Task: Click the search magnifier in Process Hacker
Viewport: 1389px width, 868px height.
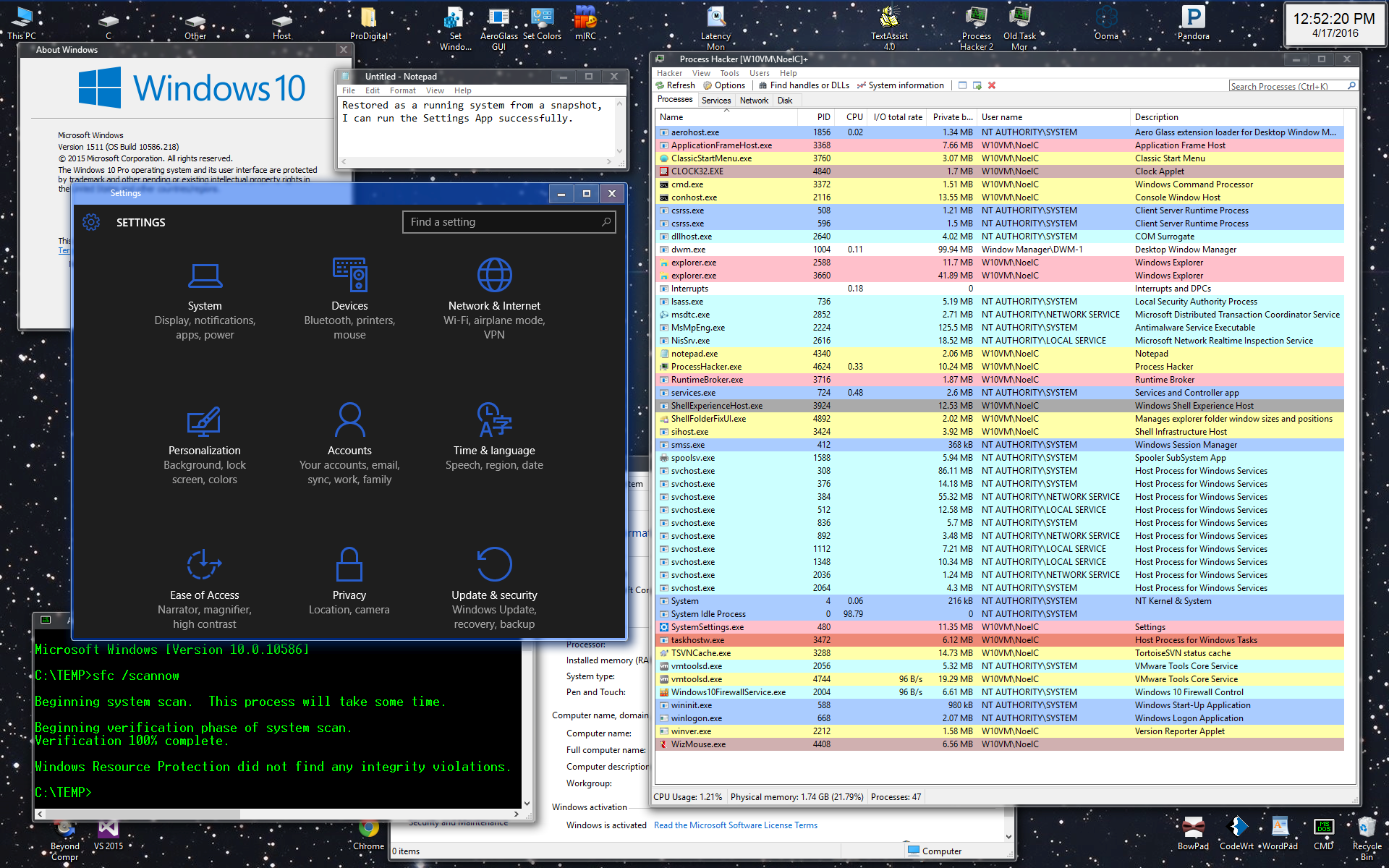Action: click(x=1351, y=86)
